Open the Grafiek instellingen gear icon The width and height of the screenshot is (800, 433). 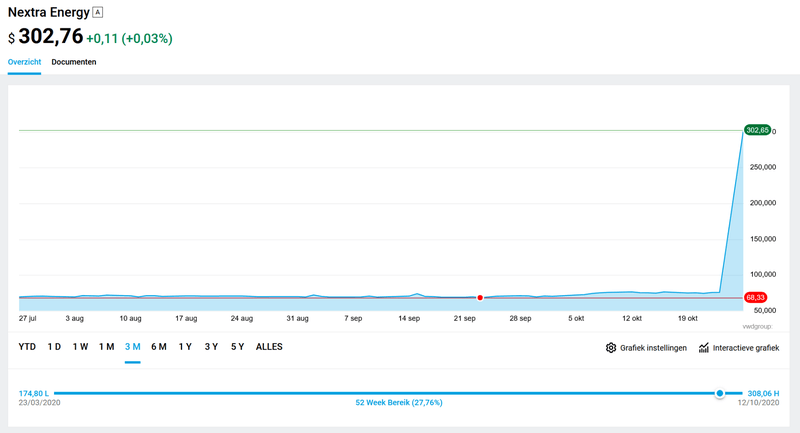611,348
